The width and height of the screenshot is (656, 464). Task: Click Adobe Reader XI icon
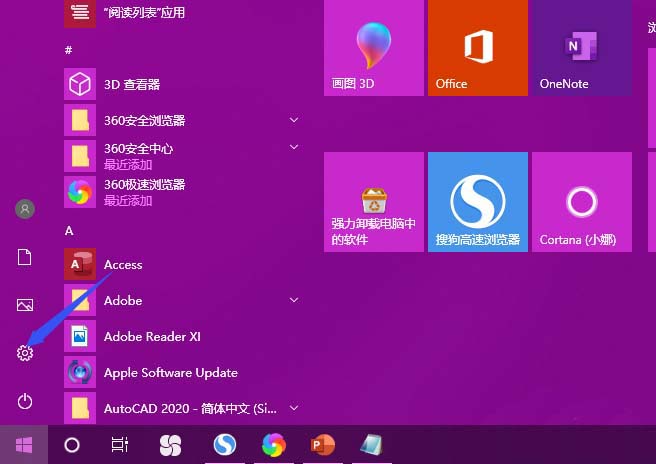(80, 336)
